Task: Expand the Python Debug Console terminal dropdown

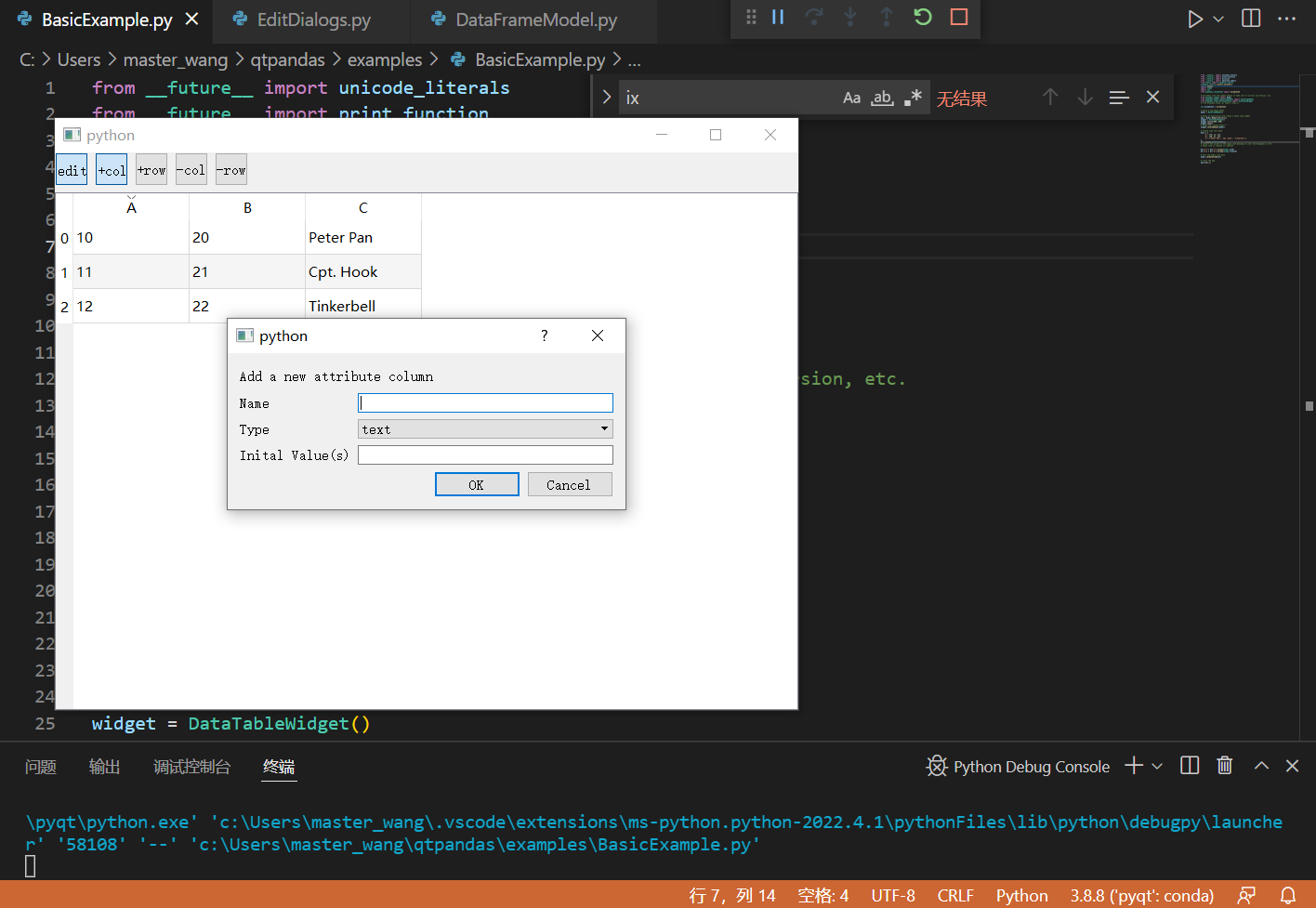Action: point(1157,766)
